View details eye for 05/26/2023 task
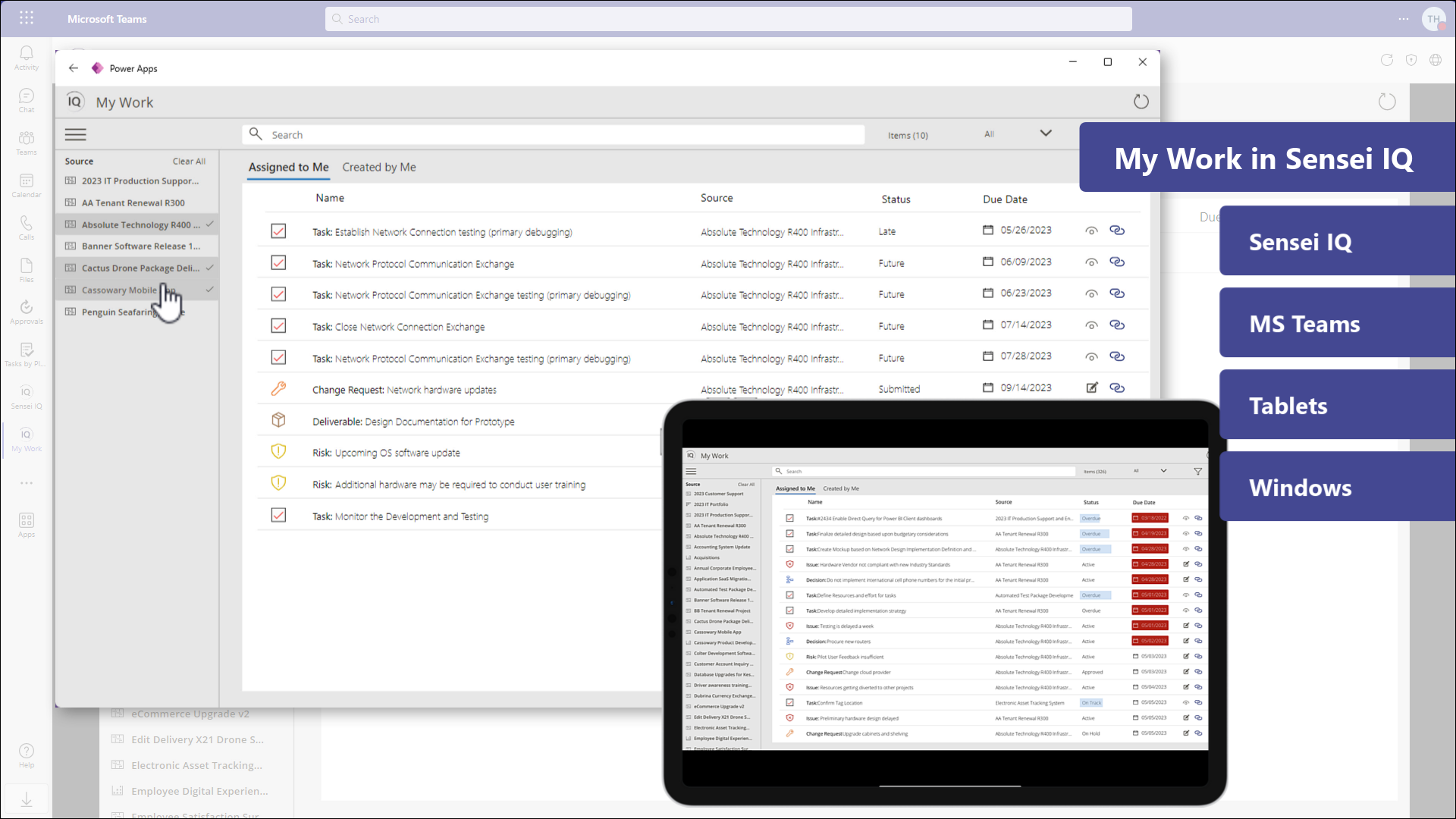The width and height of the screenshot is (1456, 819). point(1091,231)
